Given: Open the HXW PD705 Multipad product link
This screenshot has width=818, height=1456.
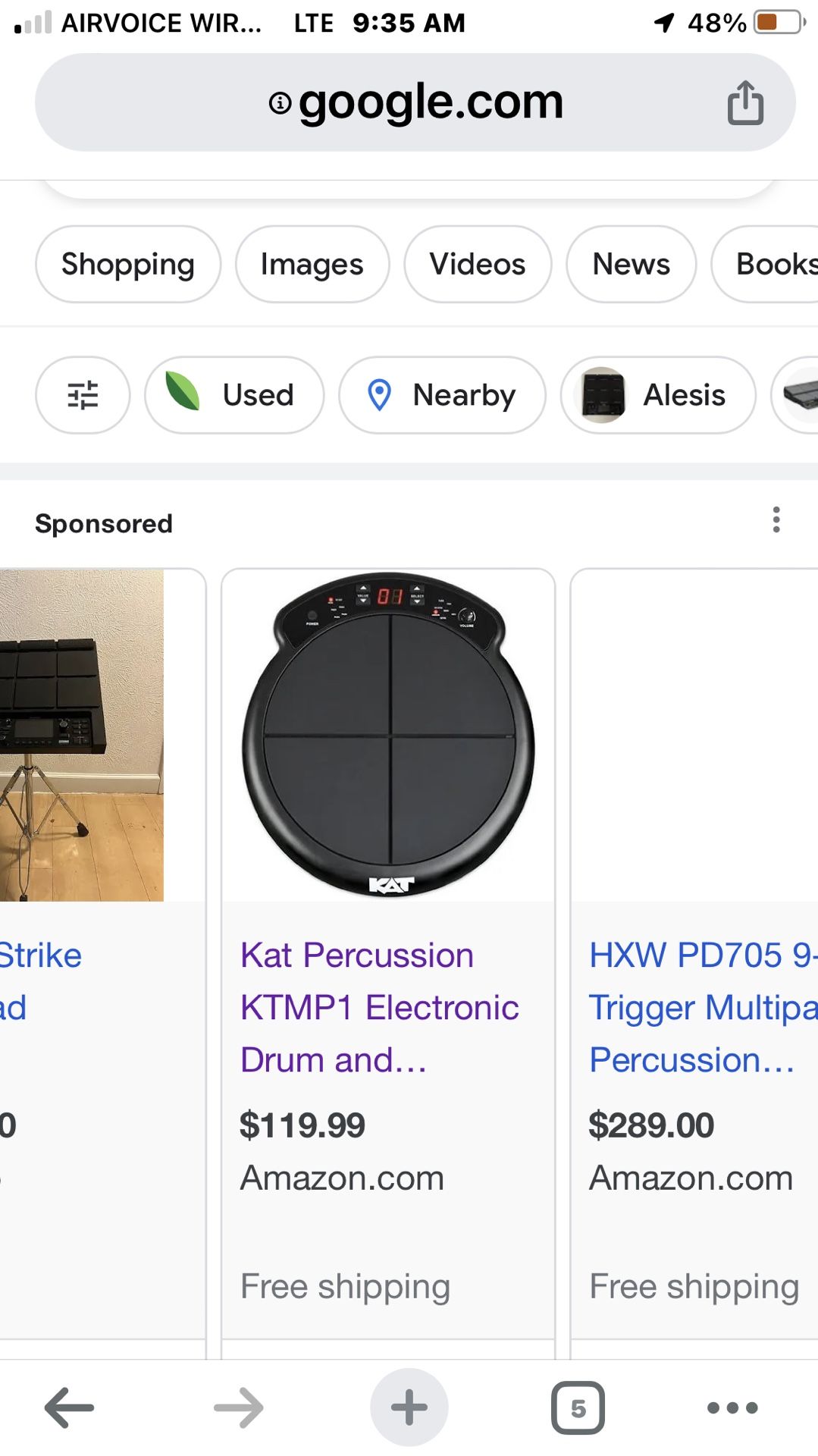Looking at the screenshot, I should click(701, 1007).
